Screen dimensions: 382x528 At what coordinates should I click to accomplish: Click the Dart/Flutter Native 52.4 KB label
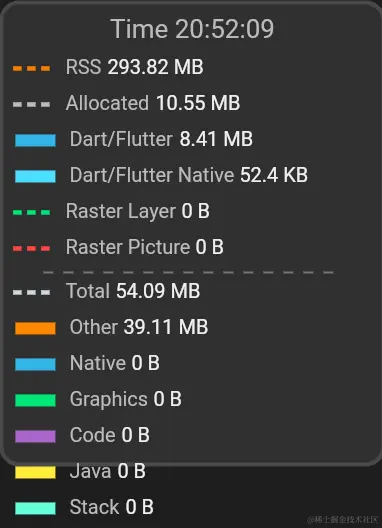pos(189,175)
